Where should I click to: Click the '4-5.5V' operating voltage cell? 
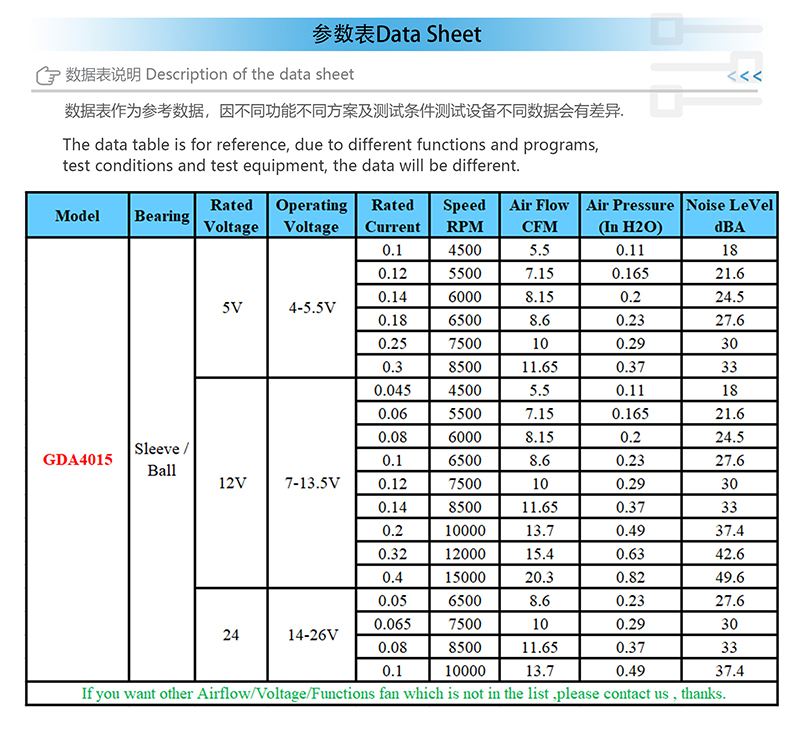pyautogui.click(x=312, y=308)
